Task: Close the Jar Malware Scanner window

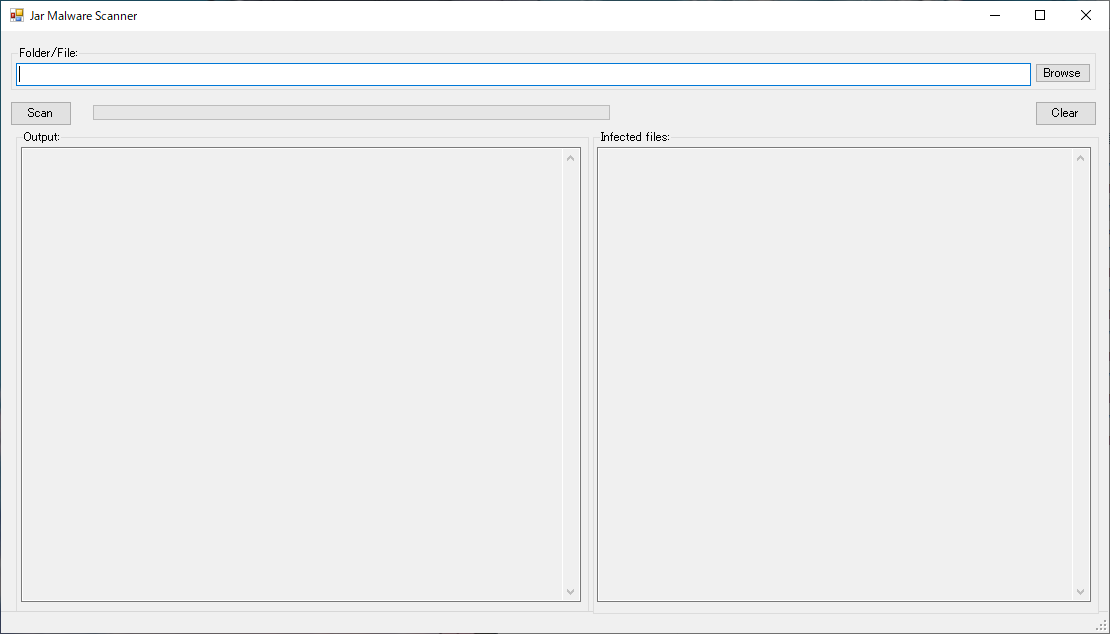Action: point(1086,15)
